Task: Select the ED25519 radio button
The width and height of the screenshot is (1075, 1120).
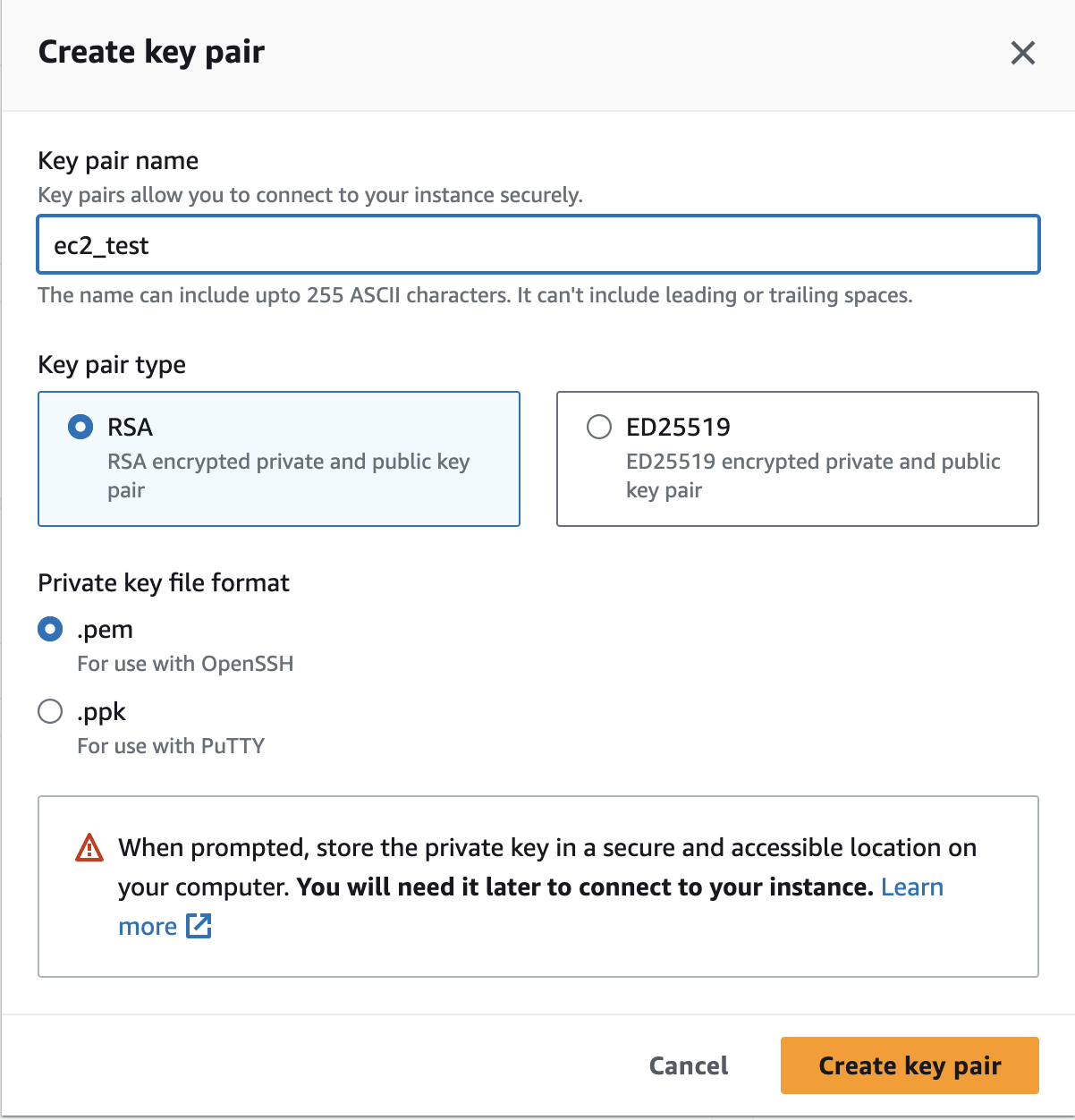Action: [x=599, y=427]
